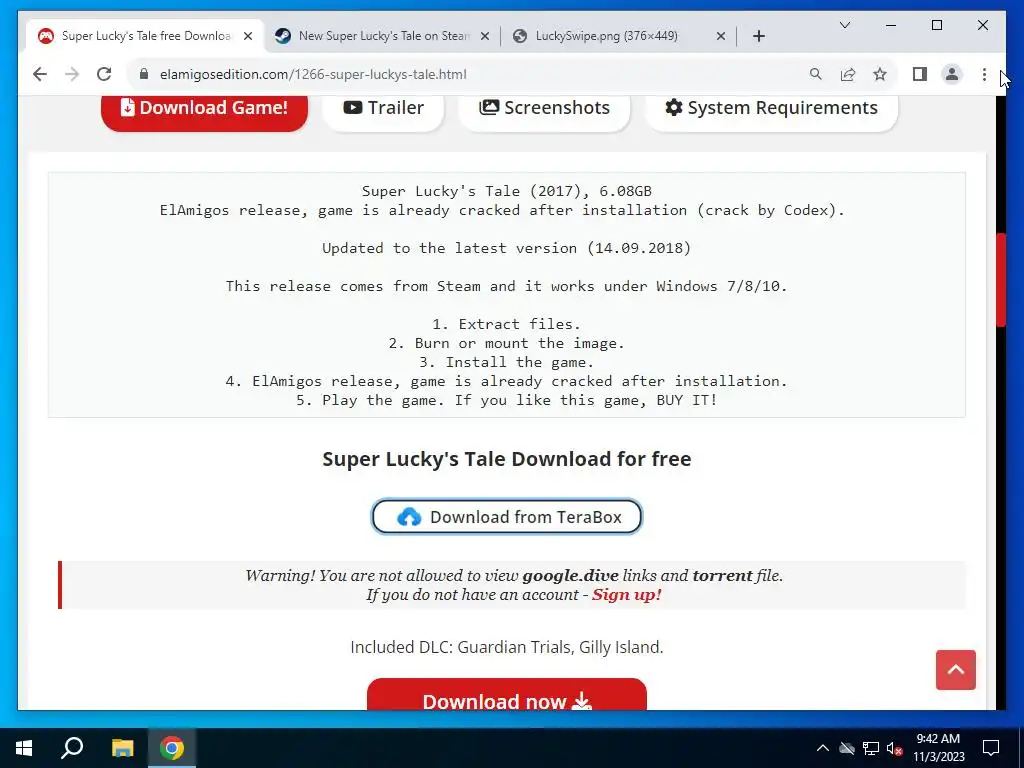Share this page using the share icon

(x=848, y=74)
